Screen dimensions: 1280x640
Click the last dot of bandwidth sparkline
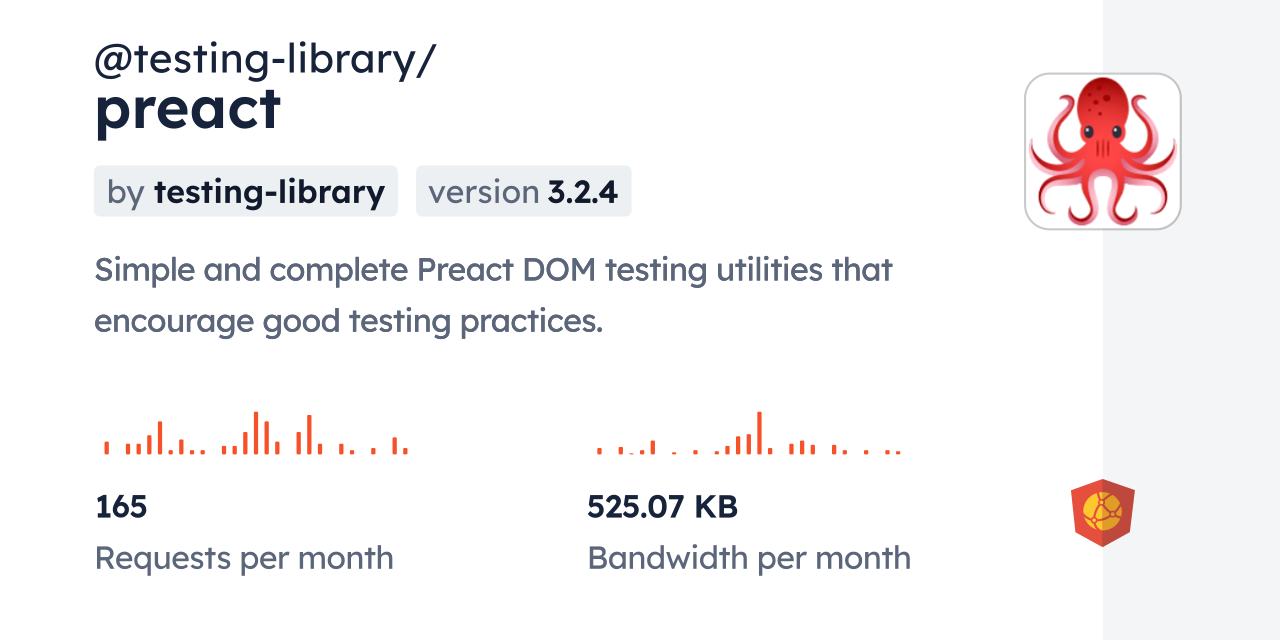(898, 452)
